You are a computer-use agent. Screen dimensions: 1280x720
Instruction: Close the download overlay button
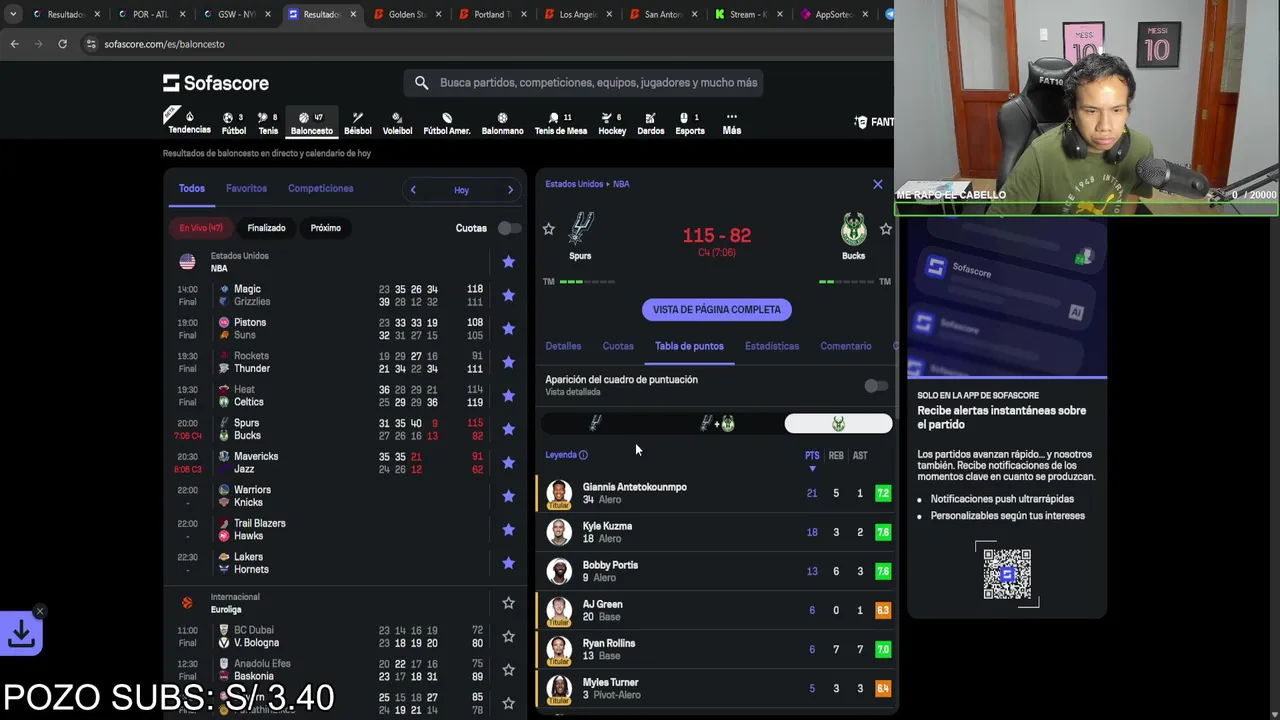40,611
